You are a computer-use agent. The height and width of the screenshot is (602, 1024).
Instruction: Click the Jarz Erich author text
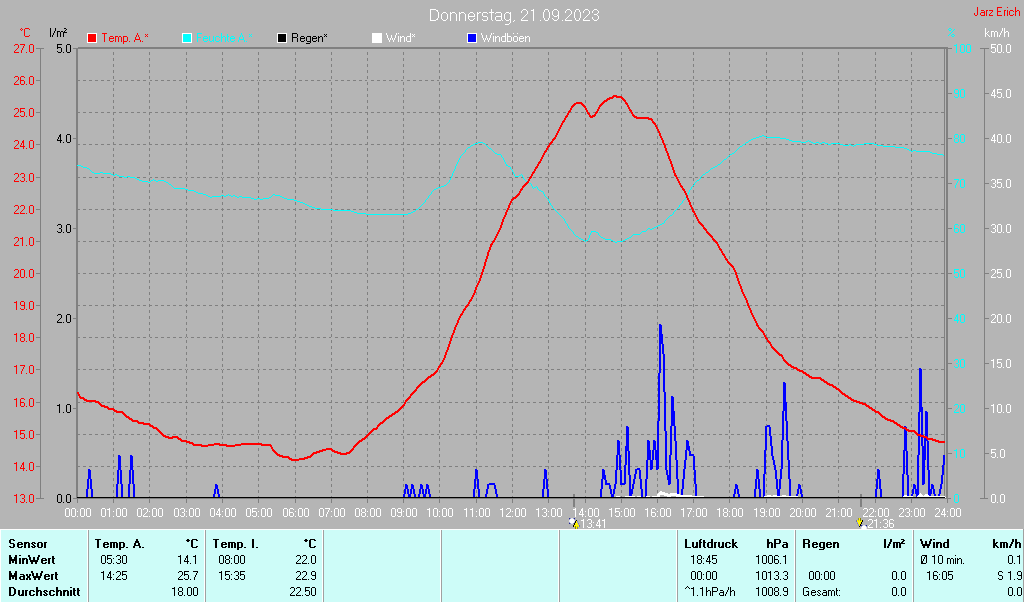(x=997, y=13)
